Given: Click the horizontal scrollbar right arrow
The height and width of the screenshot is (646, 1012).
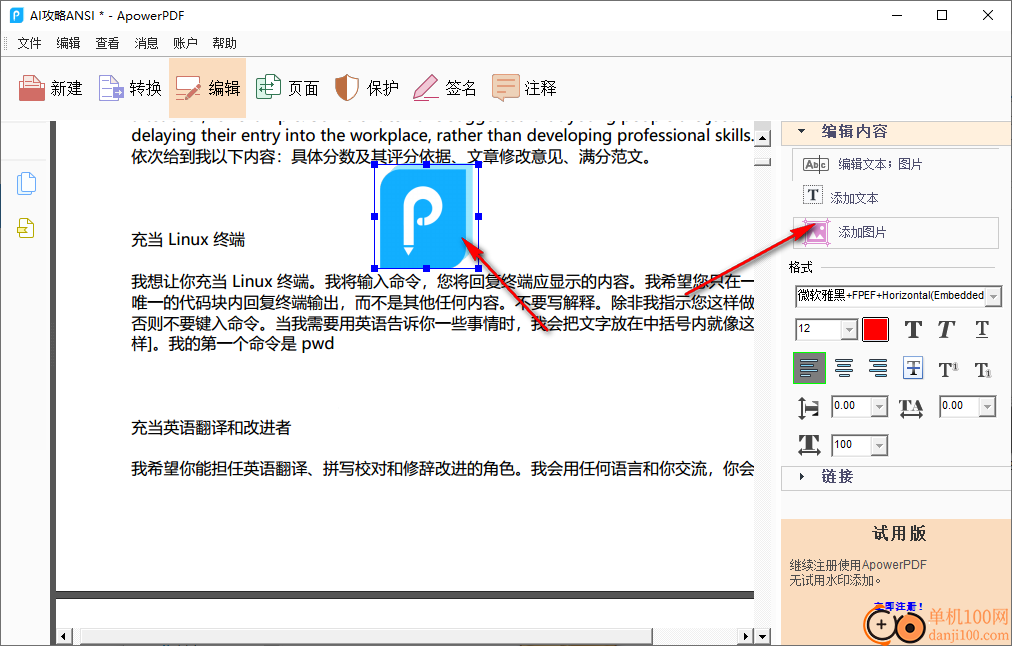Looking at the screenshot, I should [746, 636].
